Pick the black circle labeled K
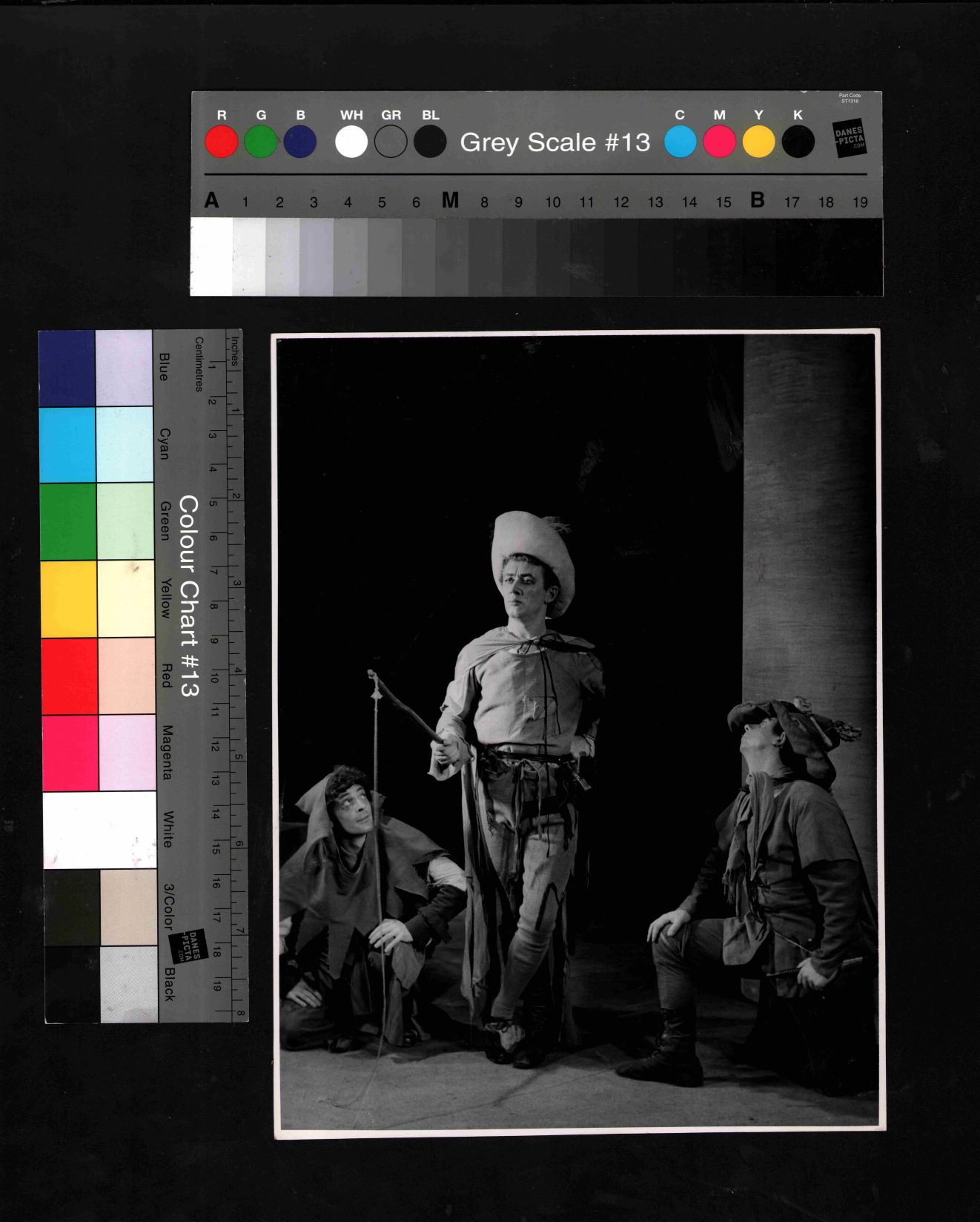This screenshot has height=1222, width=980. (x=798, y=142)
